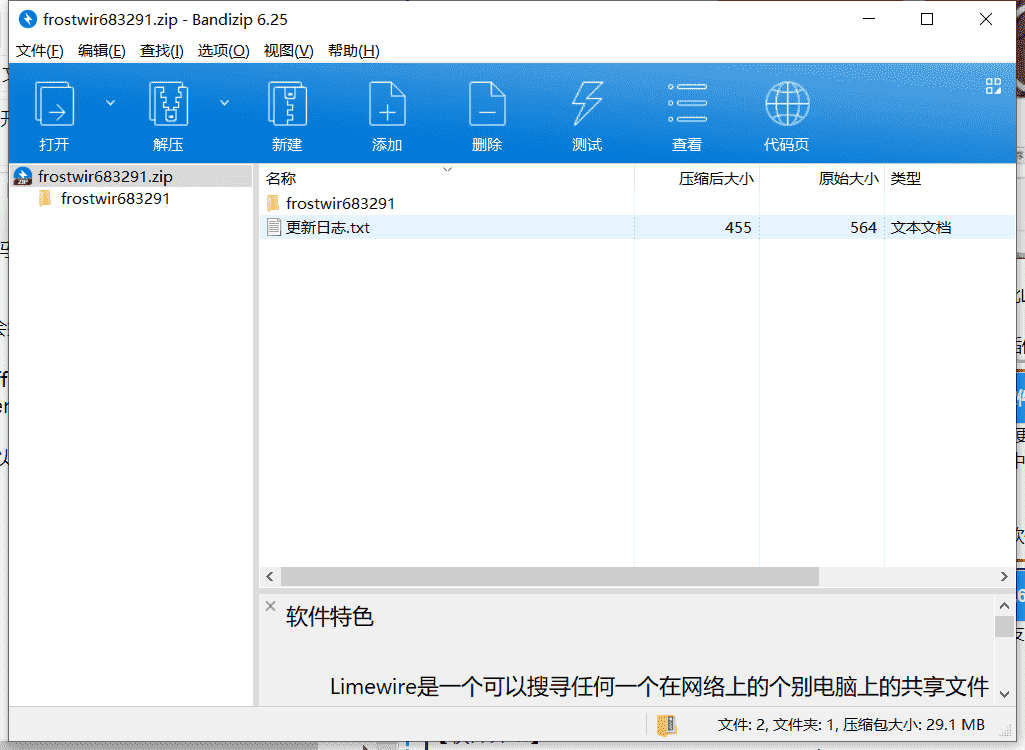
Task: Click the zip icon beside frostwir683291.zip in the tree
Action: tap(23, 177)
